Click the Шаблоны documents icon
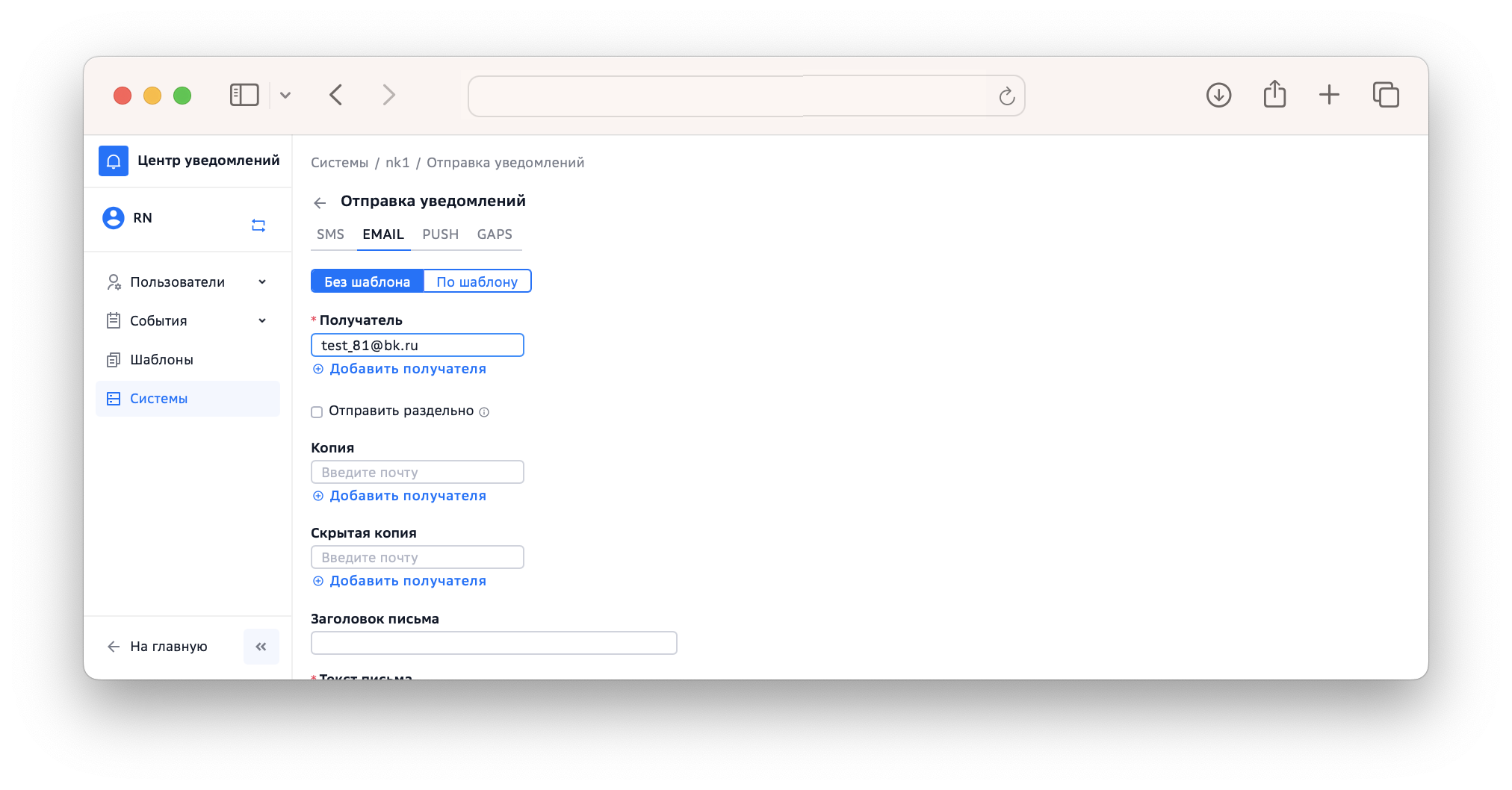 tap(114, 360)
